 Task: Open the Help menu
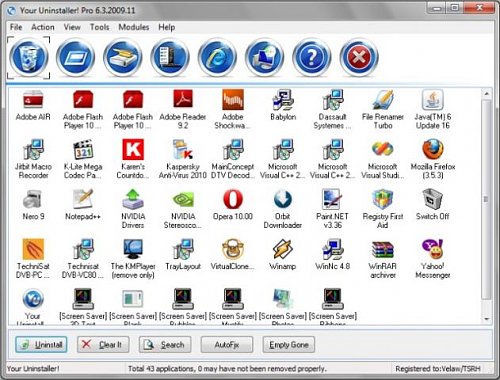pos(166,27)
